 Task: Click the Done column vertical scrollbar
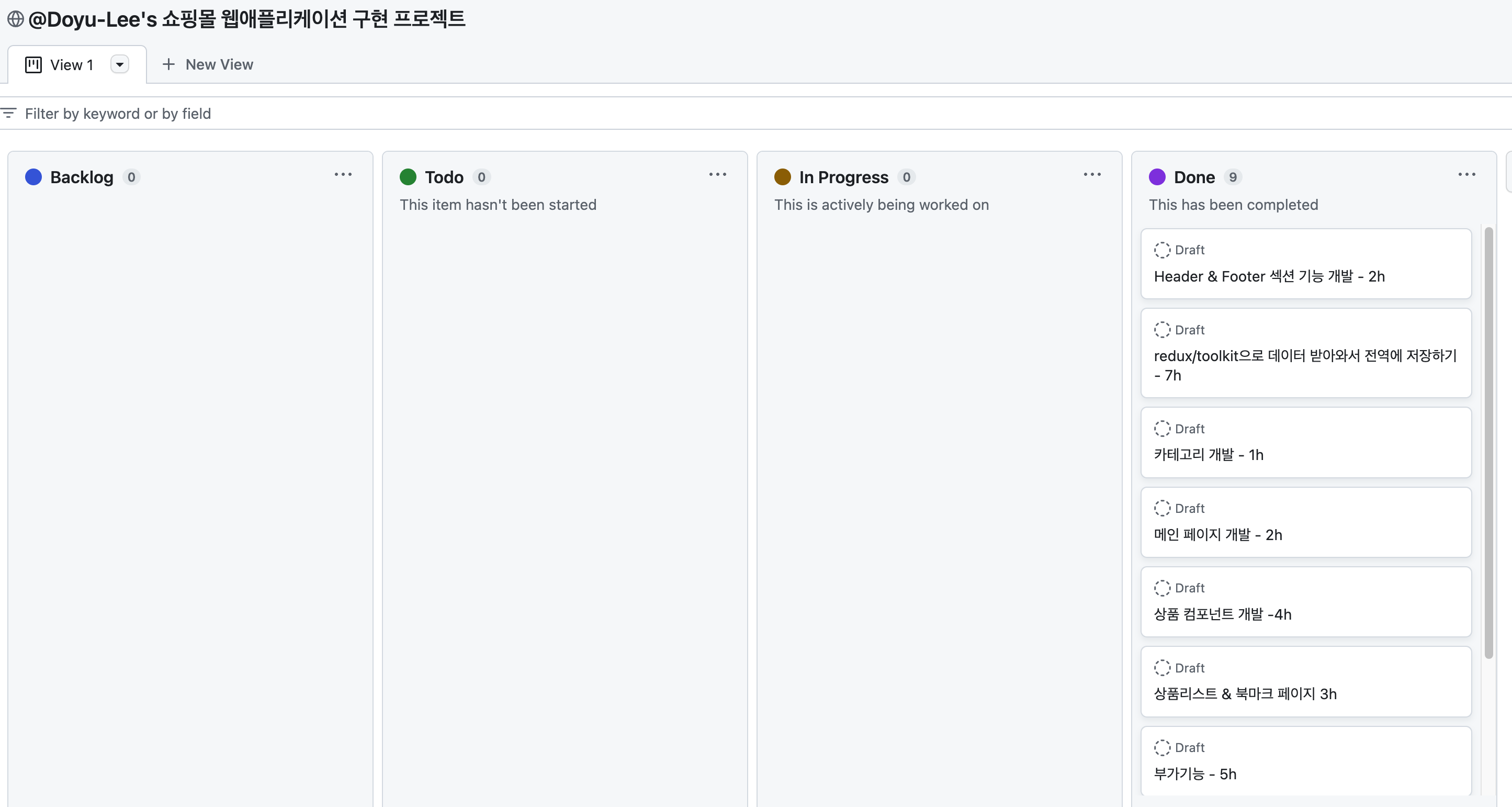tap(1488, 443)
